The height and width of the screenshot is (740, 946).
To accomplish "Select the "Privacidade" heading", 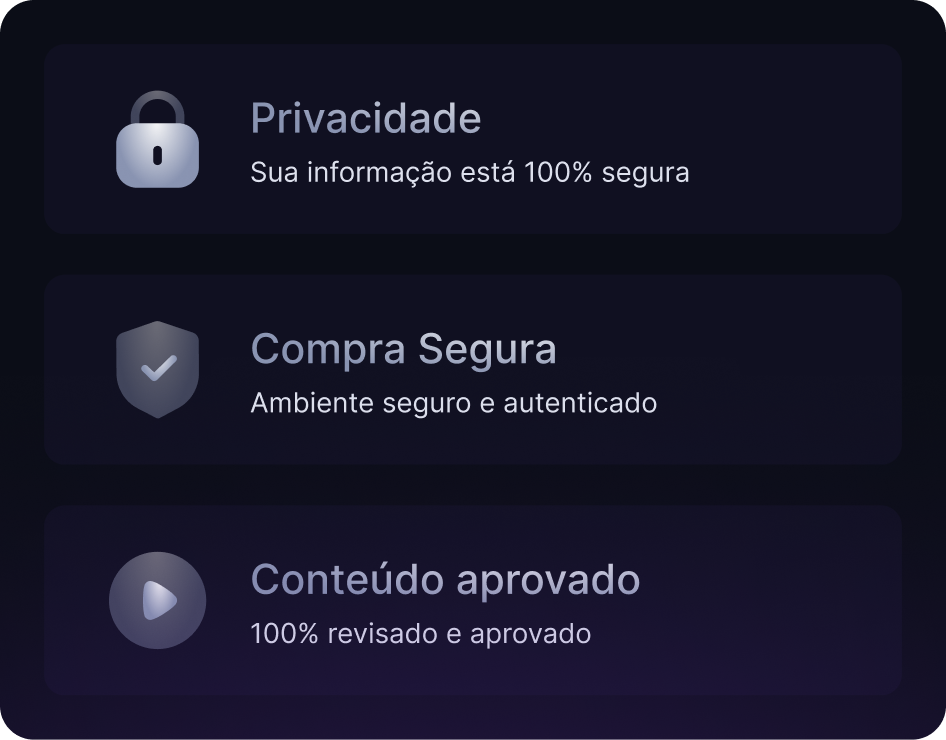I will coord(365,118).
